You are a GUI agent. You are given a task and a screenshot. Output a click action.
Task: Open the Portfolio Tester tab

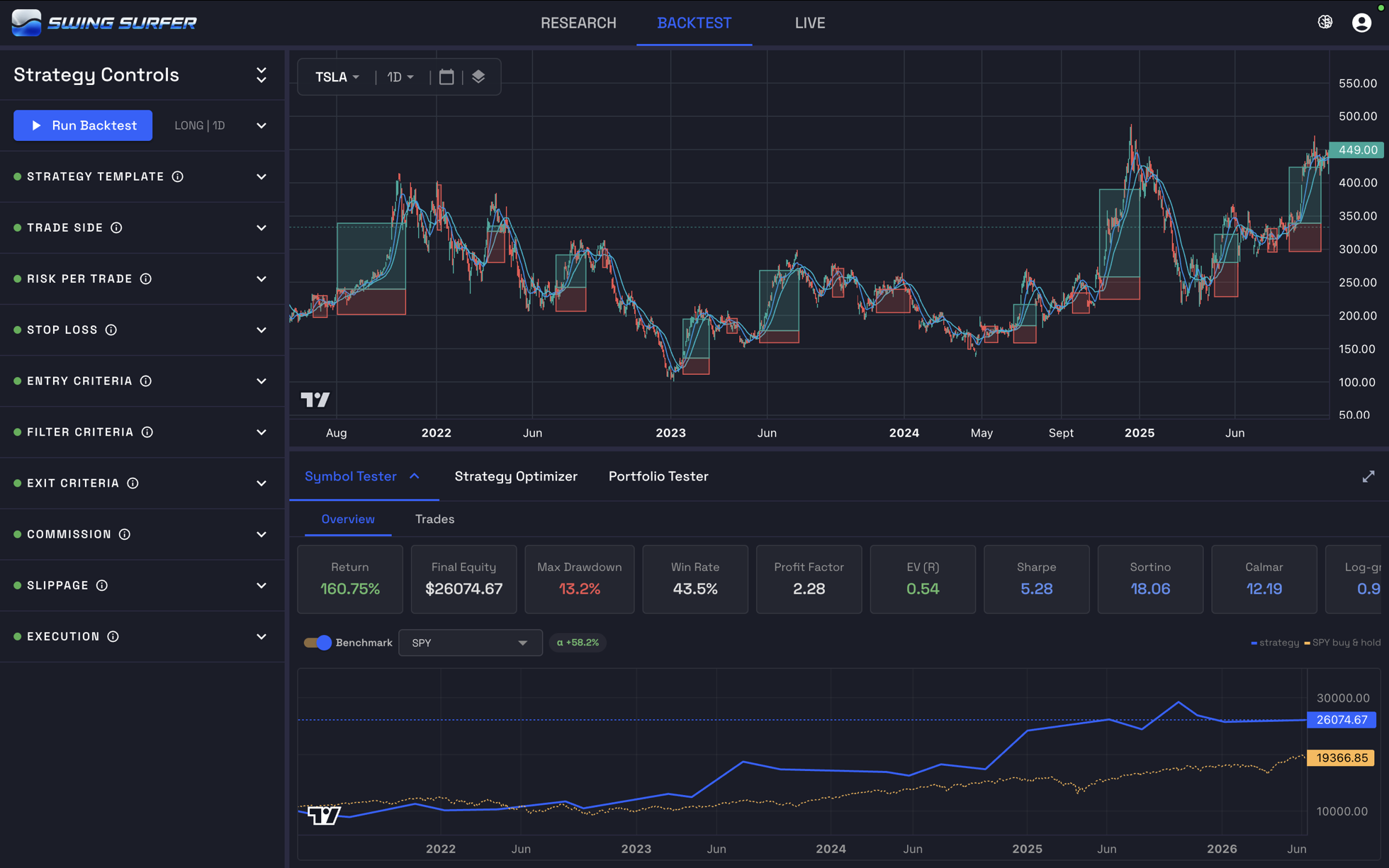658,477
